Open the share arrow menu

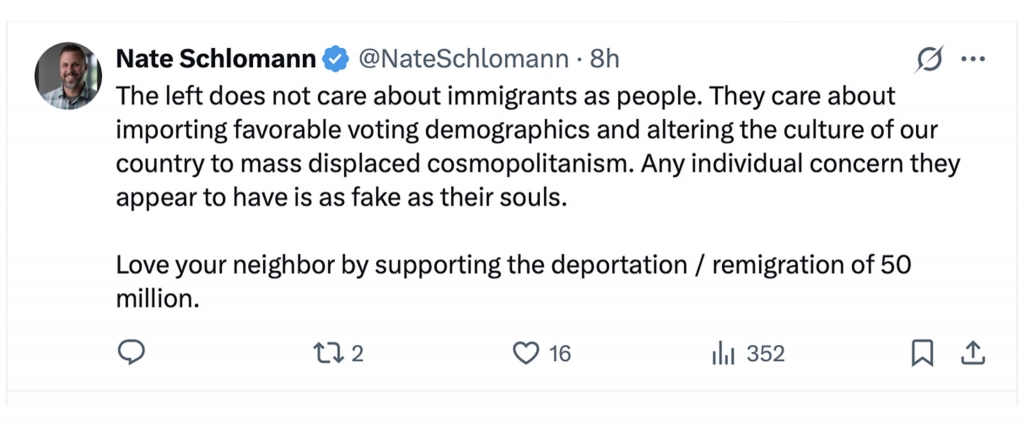tap(973, 352)
